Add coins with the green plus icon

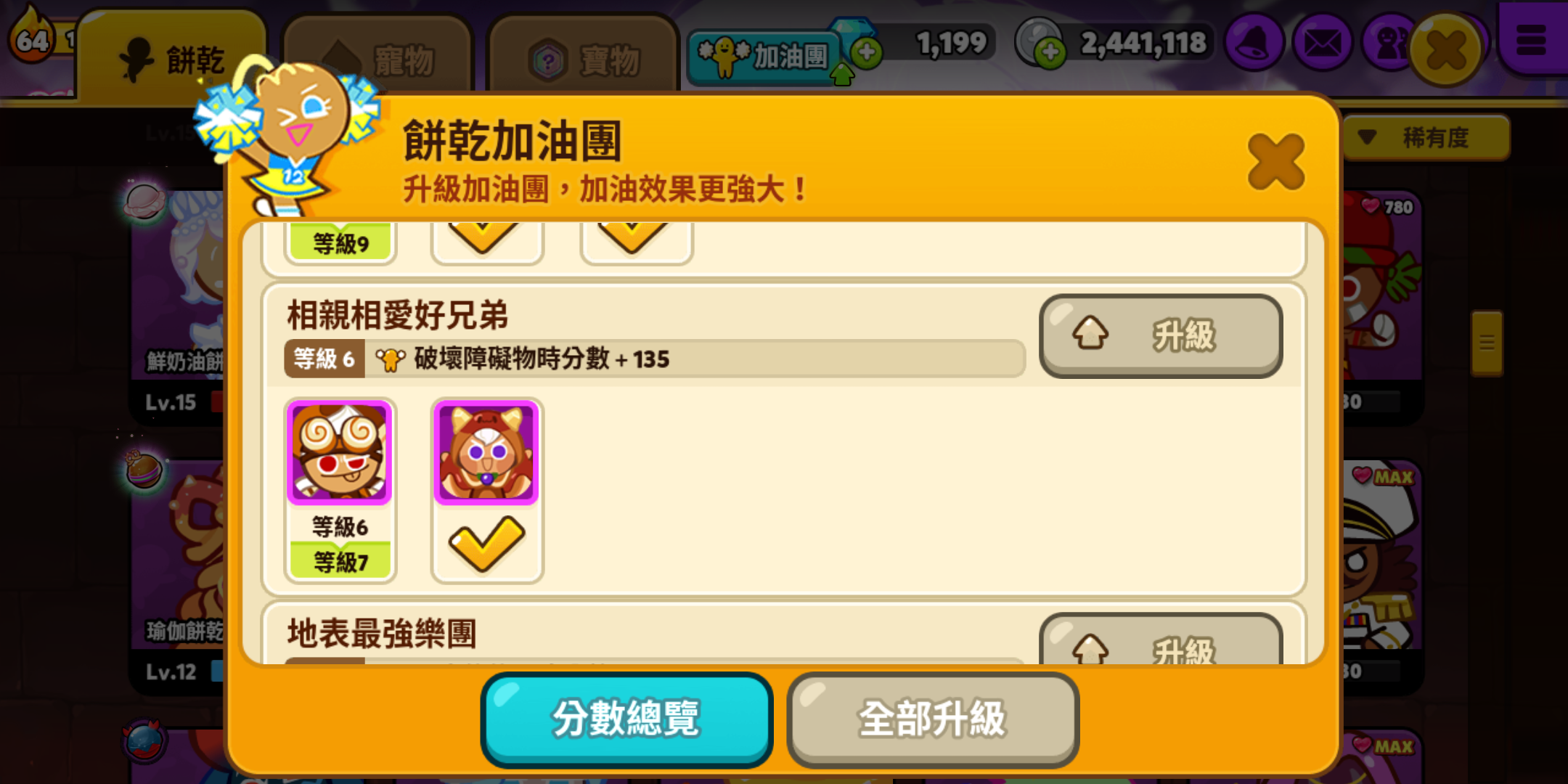[x=1050, y=52]
